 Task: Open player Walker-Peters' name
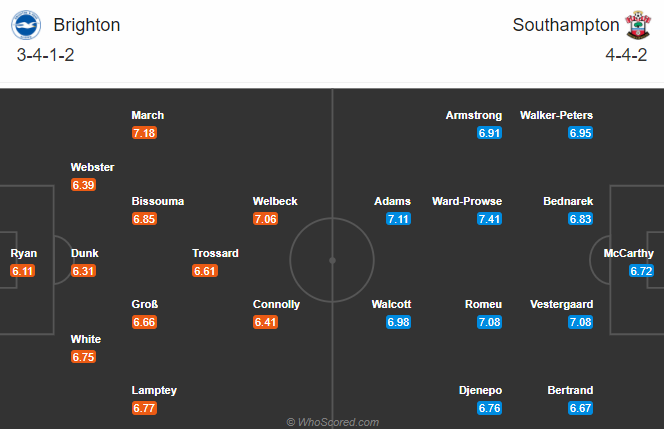pyautogui.click(x=556, y=115)
